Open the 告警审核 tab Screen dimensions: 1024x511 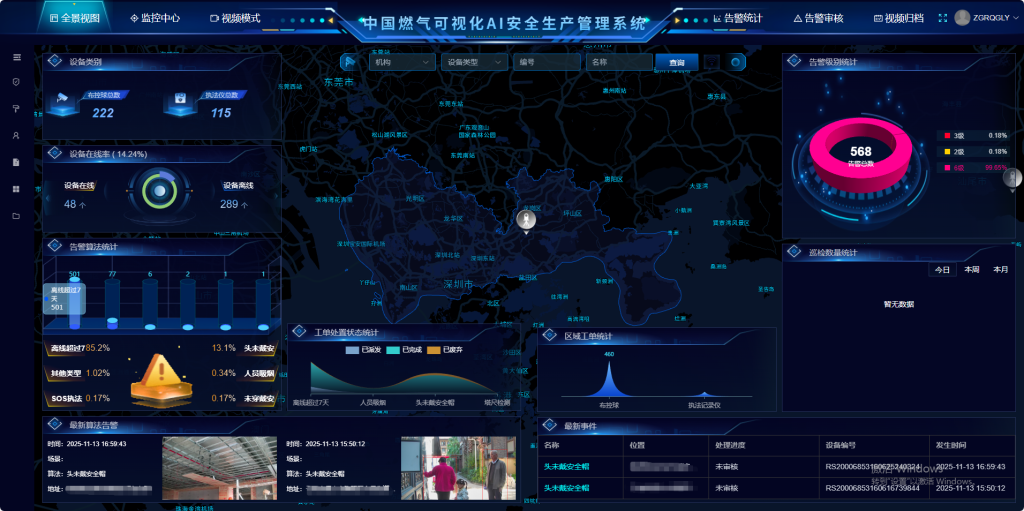(x=818, y=18)
